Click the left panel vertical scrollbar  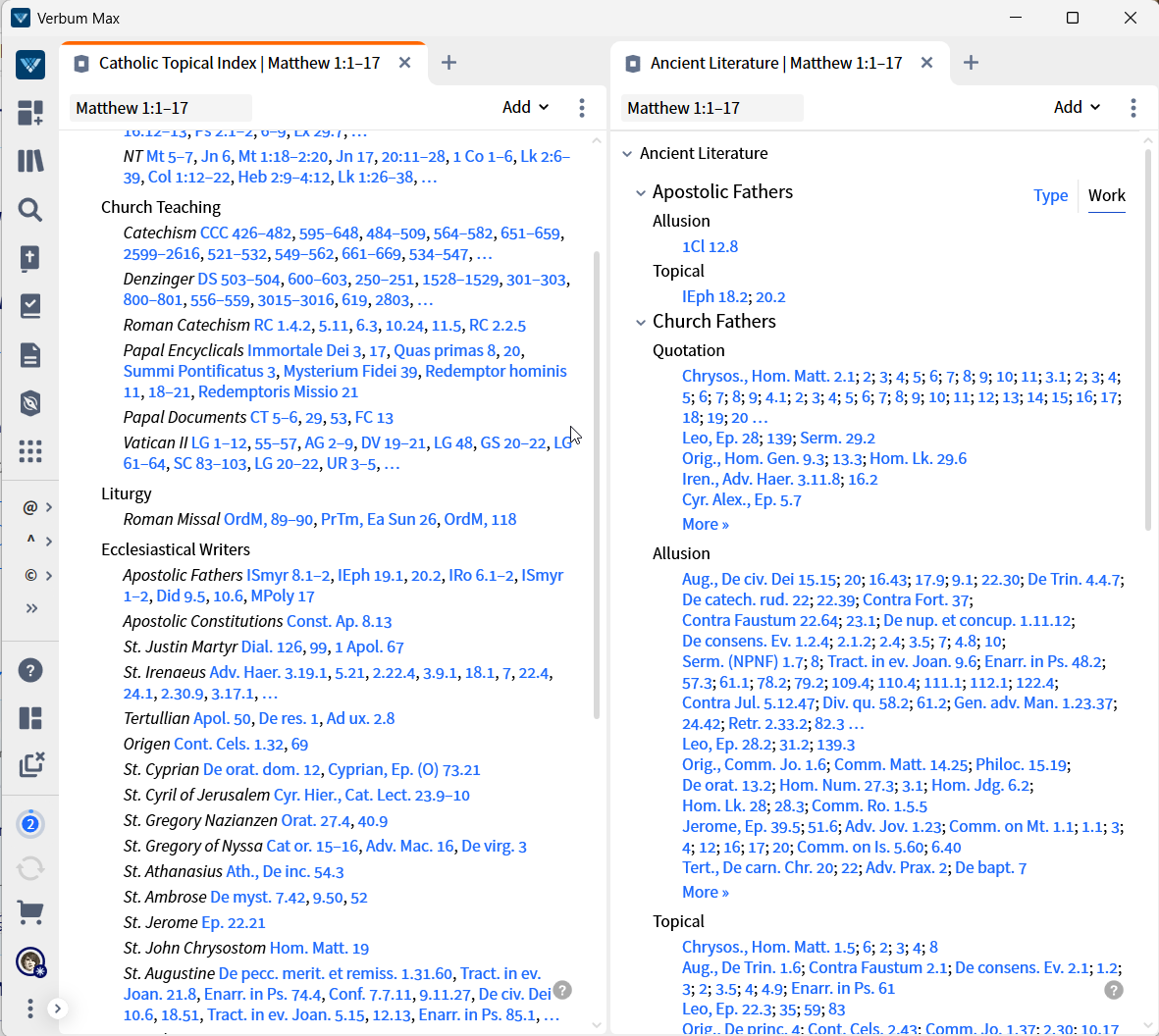[597, 485]
